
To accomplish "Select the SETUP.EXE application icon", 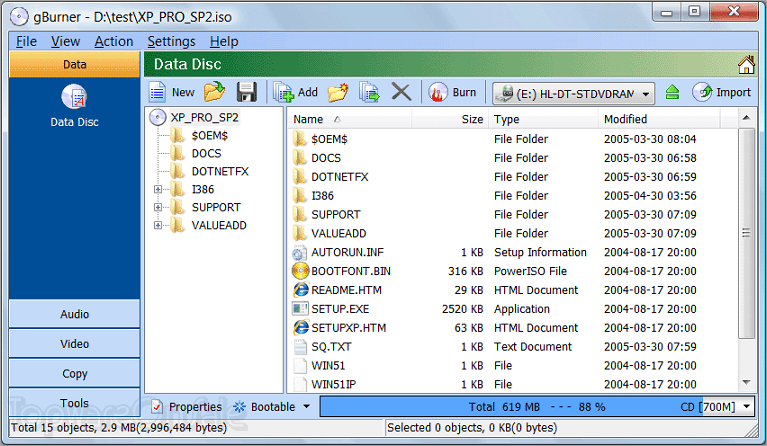I will (x=300, y=309).
